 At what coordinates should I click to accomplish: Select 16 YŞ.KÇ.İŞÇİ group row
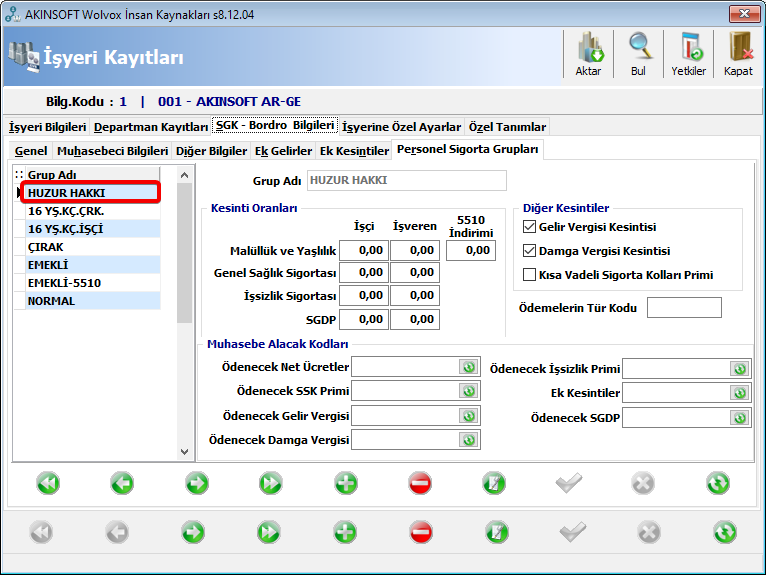click(x=93, y=229)
